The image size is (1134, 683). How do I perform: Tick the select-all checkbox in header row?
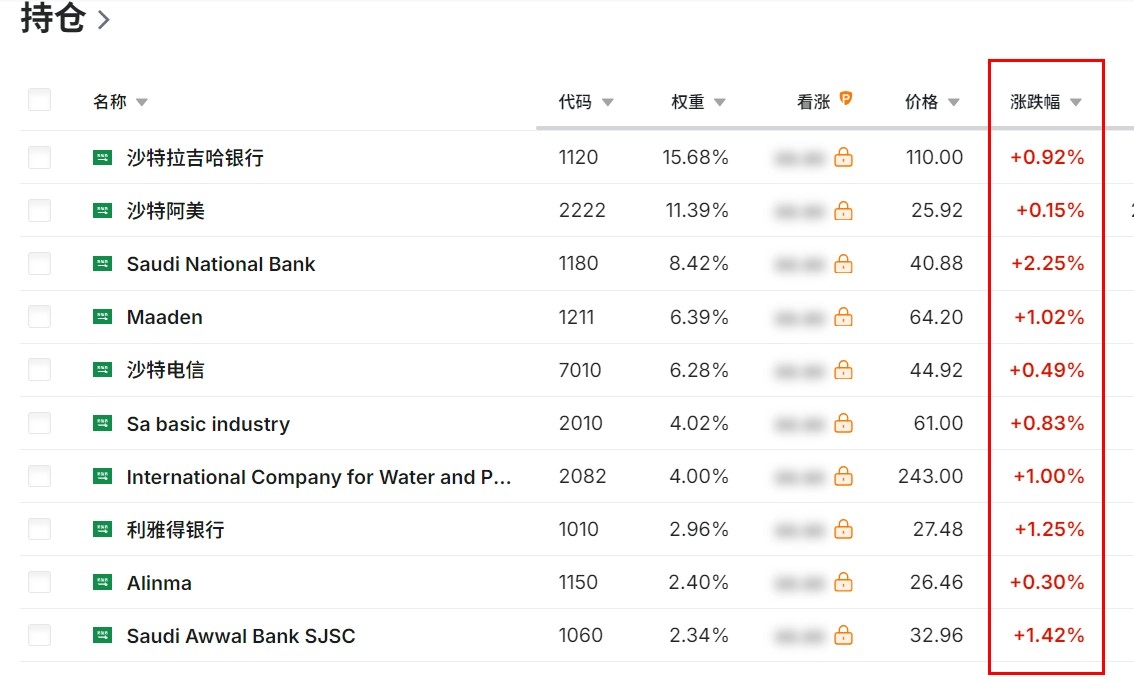pos(39,100)
